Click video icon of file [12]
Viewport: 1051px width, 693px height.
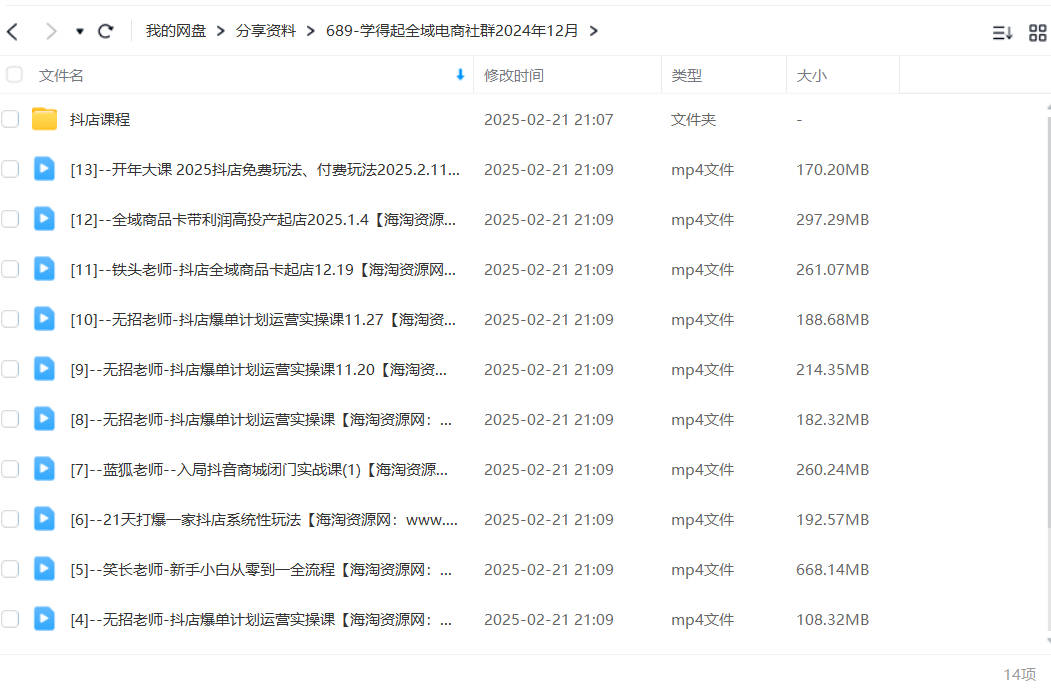point(44,218)
